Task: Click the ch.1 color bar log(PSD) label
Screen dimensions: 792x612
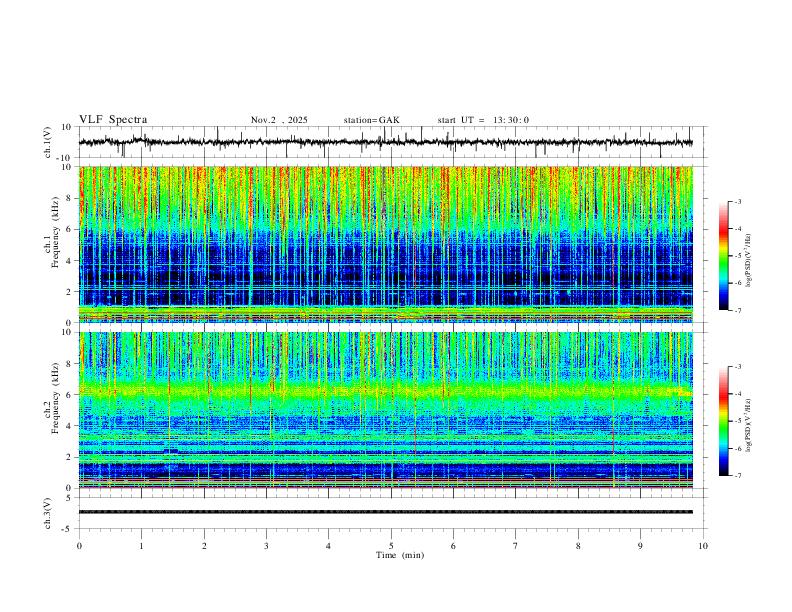Action: coord(748,260)
